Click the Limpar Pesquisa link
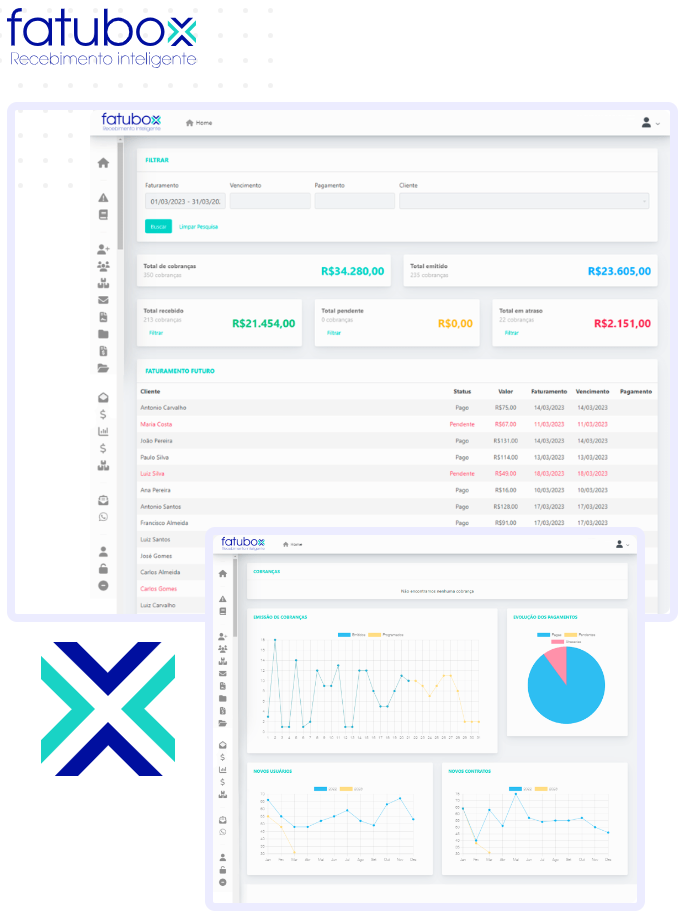Viewport: 688px width, 920px height. point(198,227)
